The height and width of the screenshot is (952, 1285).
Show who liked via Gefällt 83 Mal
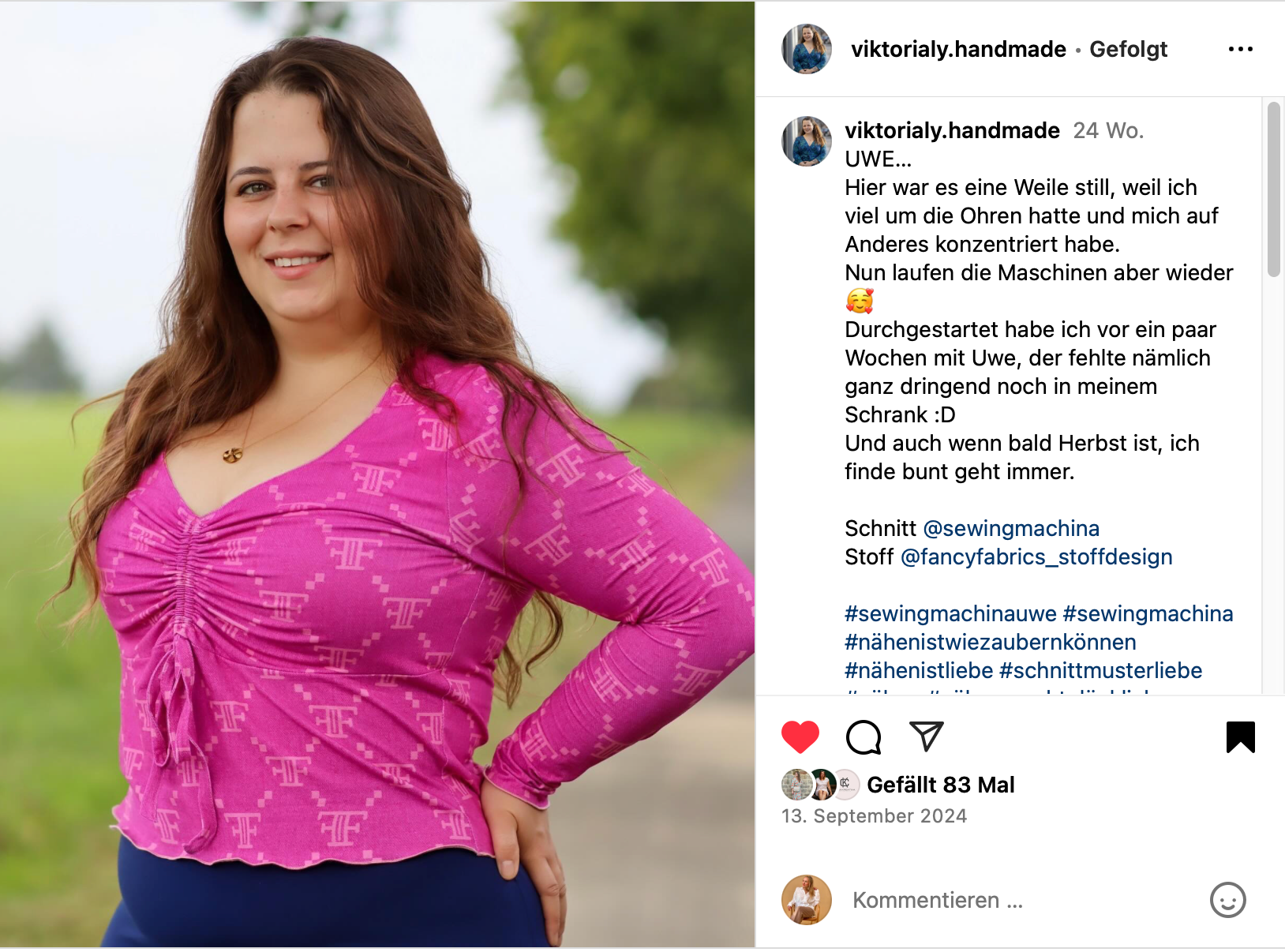941,785
